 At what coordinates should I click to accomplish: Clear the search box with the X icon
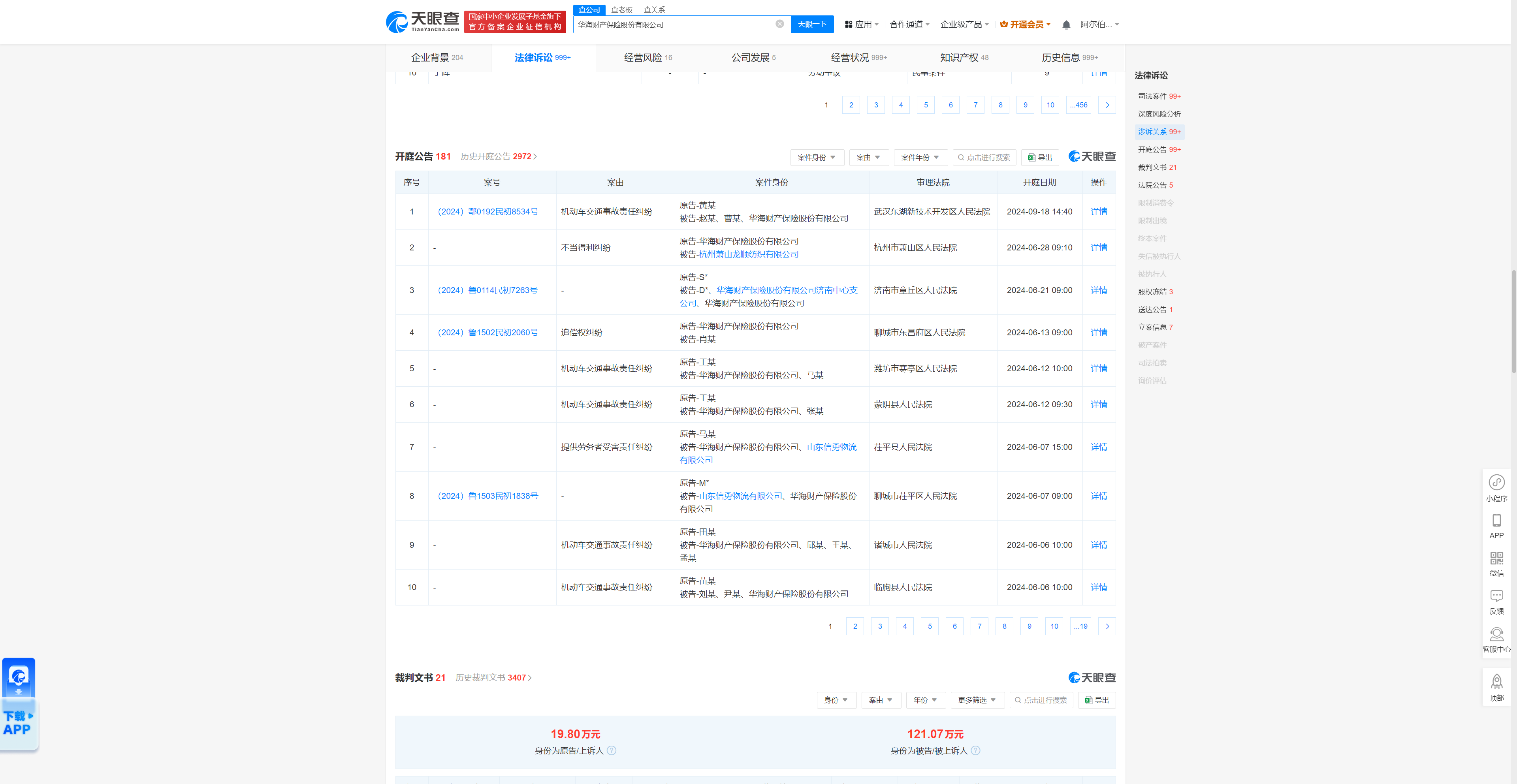pyautogui.click(x=780, y=24)
